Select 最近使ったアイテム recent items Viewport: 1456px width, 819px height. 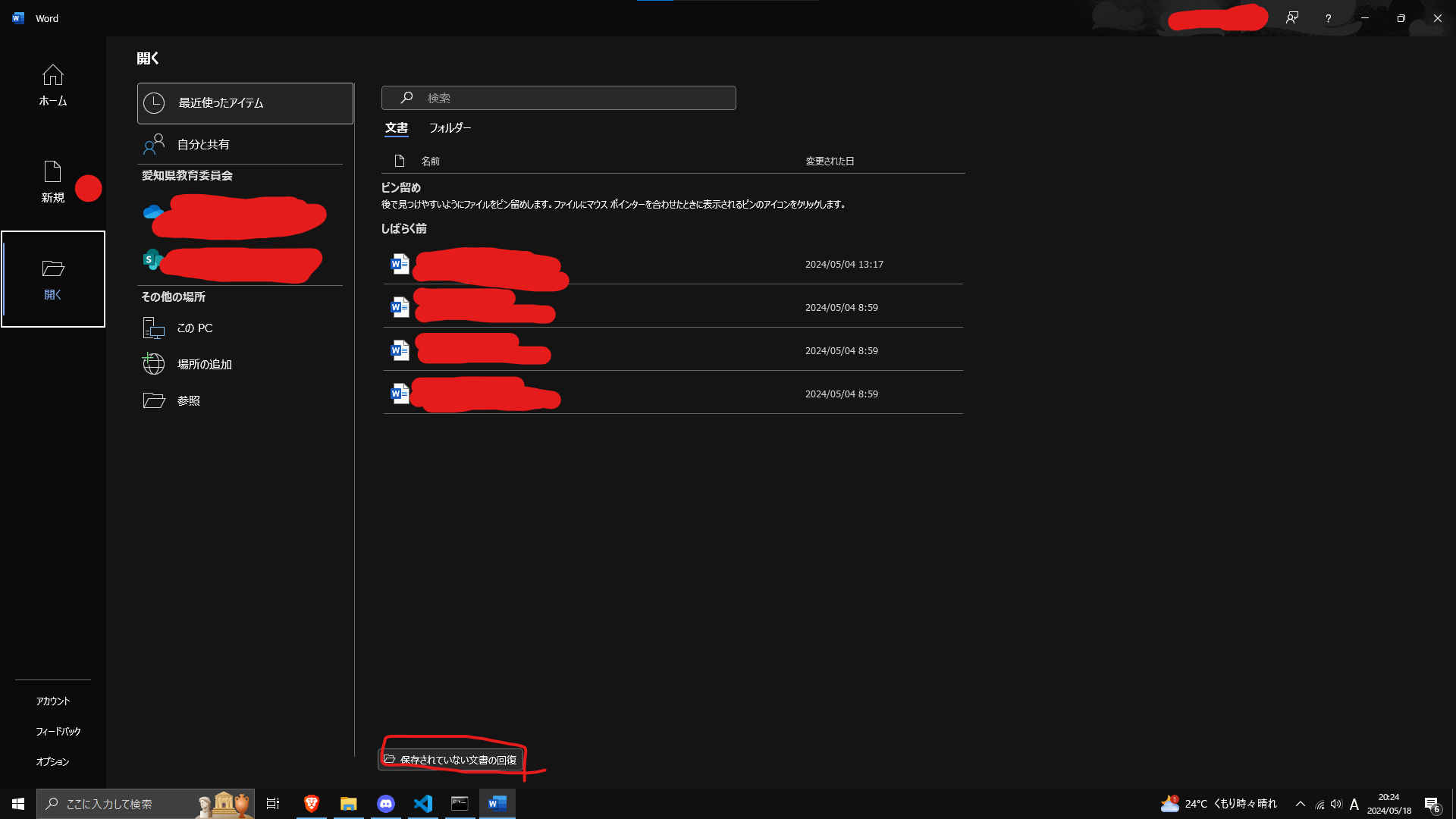click(x=245, y=103)
